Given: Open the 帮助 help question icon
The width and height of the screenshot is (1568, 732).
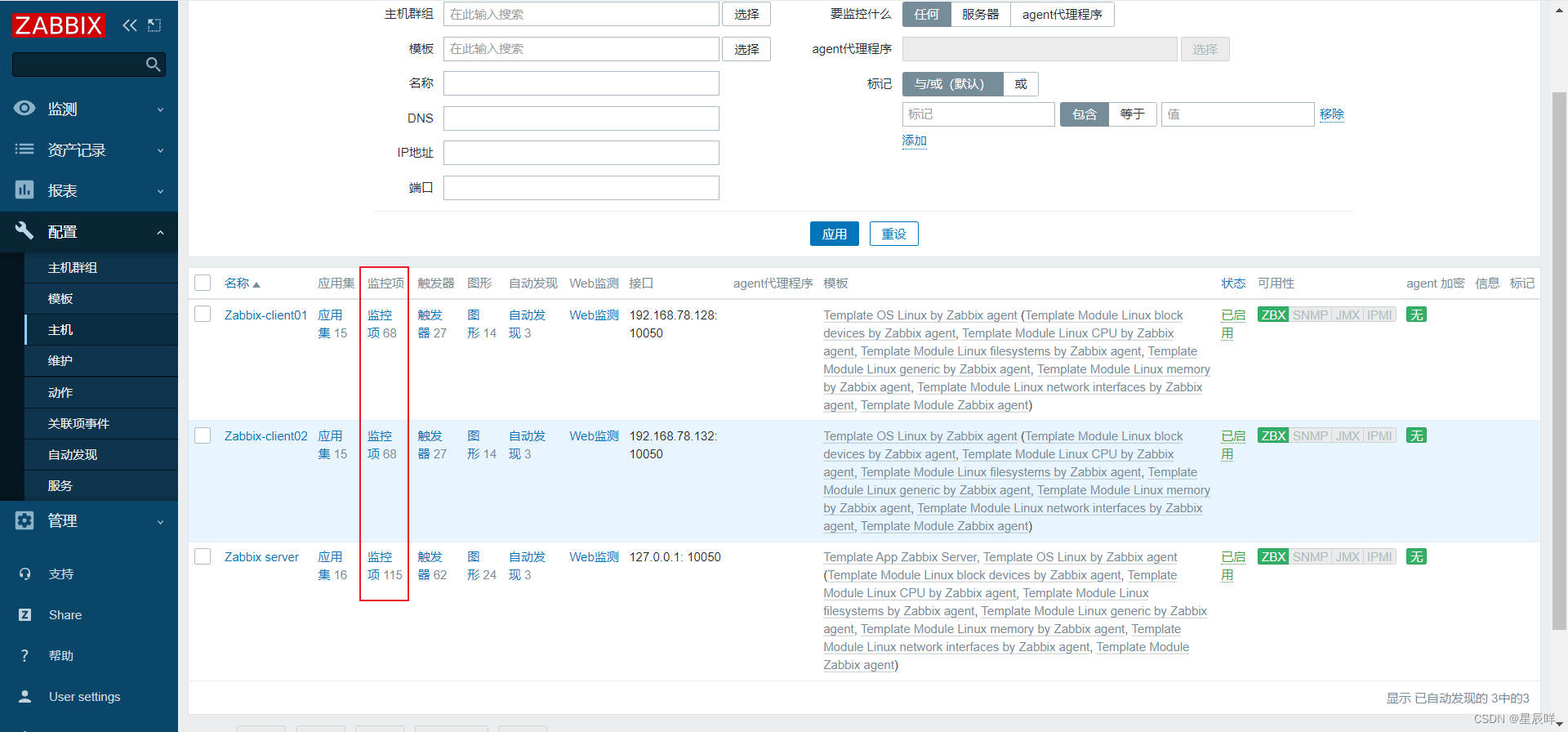Looking at the screenshot, I should click(25, 656).
